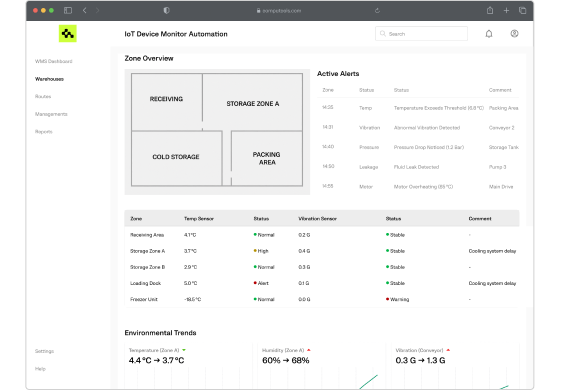Click the green app logo icon
This screenshot has height=390, width=561.
click(x=68, y=34)
